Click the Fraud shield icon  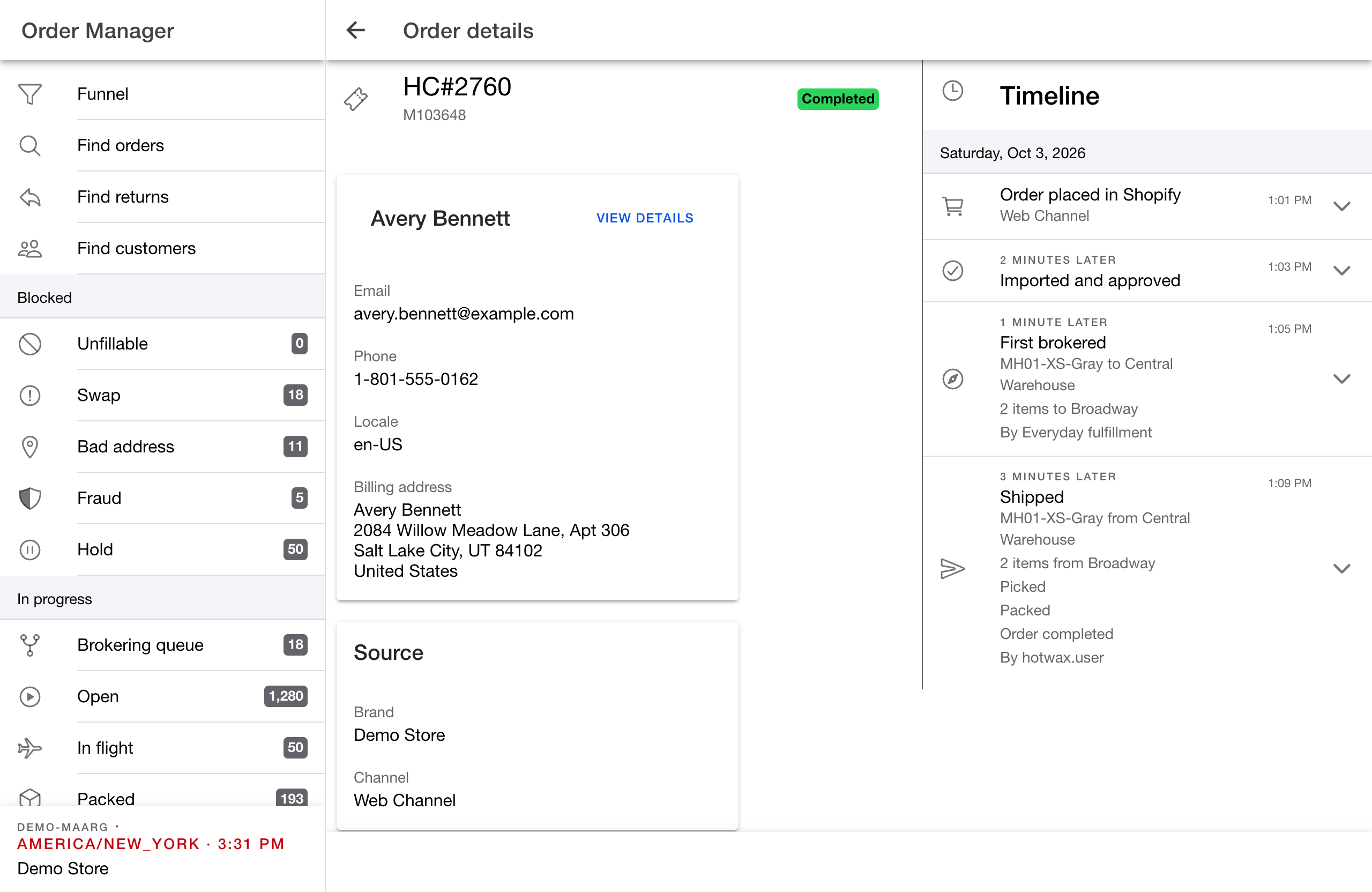(30, 498)
